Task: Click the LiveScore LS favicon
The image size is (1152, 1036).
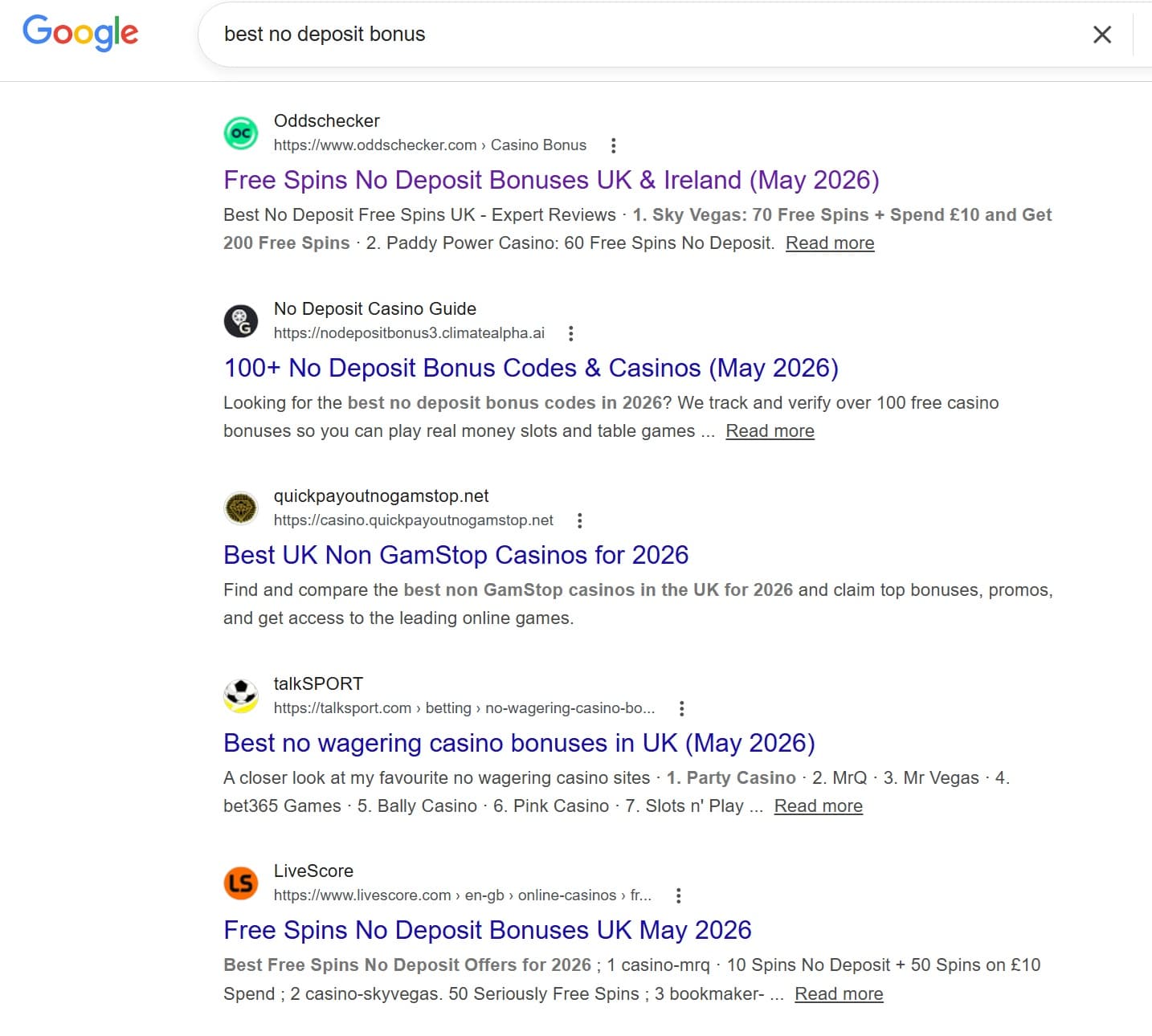Action: coord(241,883)
